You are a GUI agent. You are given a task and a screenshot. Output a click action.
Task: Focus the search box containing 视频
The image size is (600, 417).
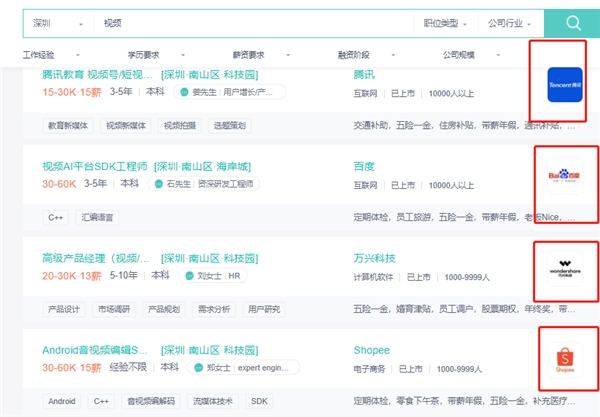pos(250,22)
